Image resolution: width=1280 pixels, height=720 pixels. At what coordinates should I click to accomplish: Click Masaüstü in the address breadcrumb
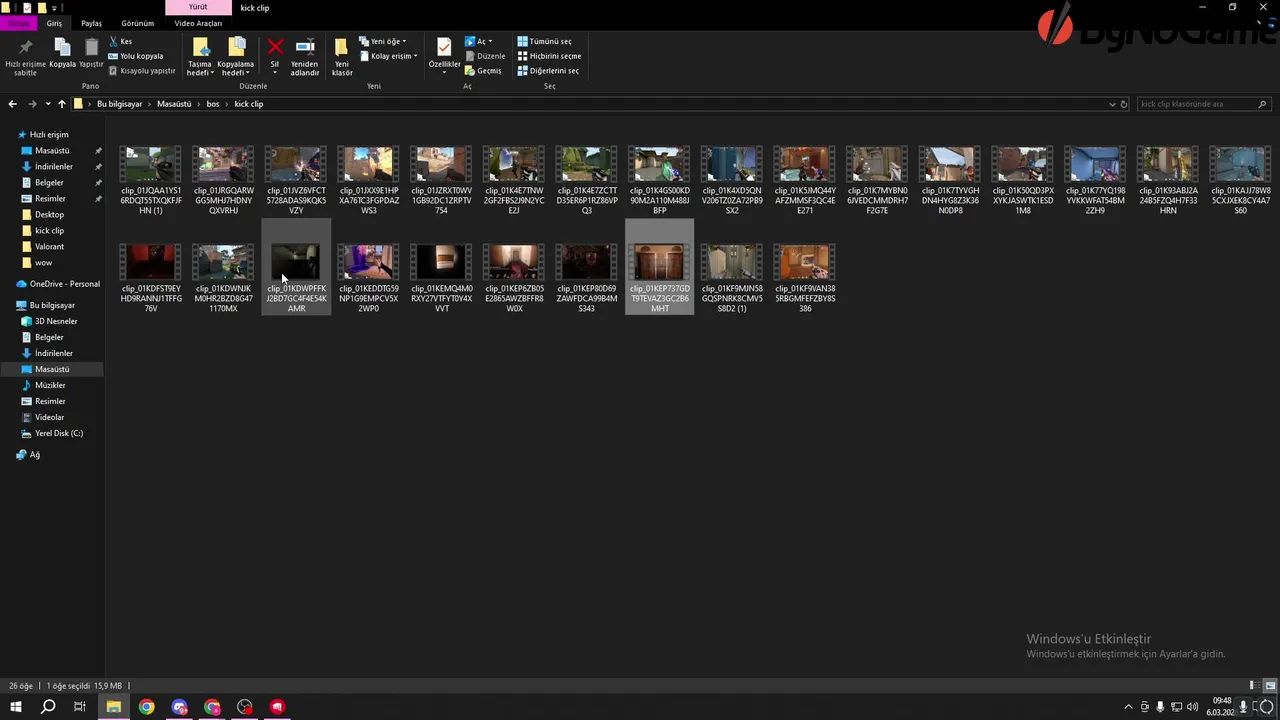[174, 104]
